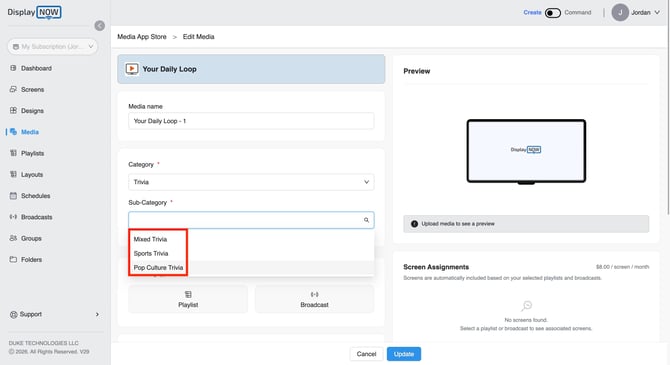This screenshot has height=365, width=670.
Task: Click the Designs sidebar icon
Action: pos(13,110)
